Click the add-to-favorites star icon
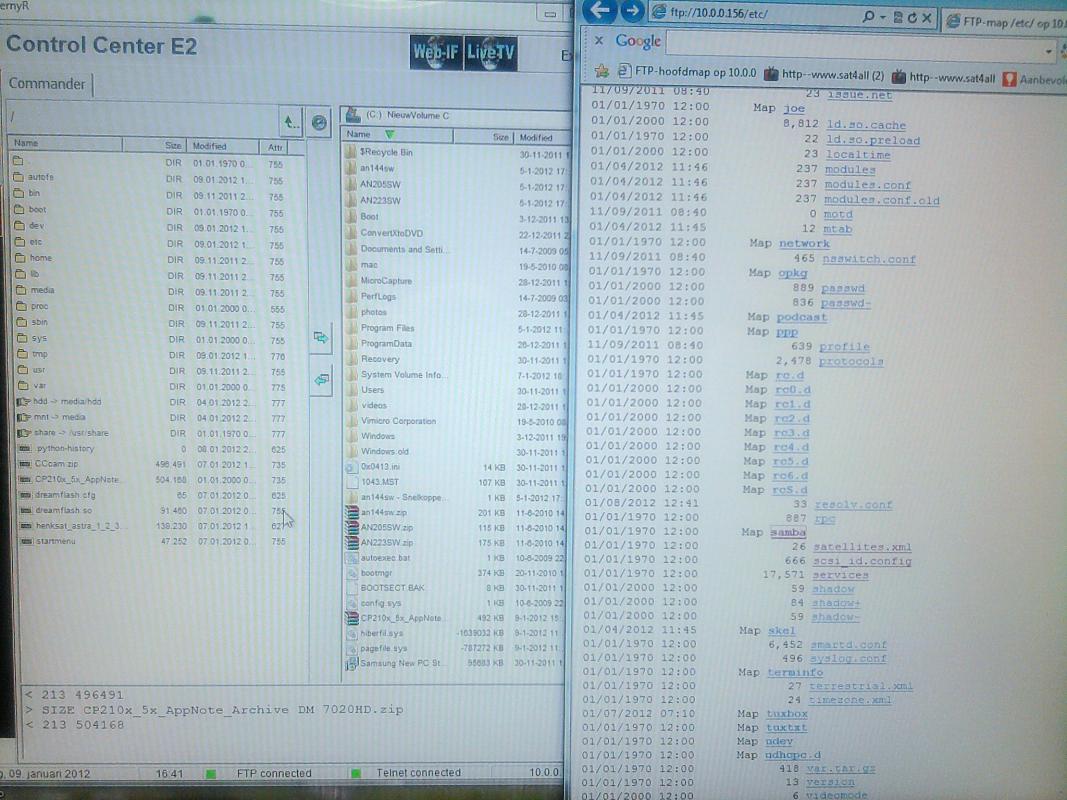The image size is (1067, 800). (x=602, y=71)
